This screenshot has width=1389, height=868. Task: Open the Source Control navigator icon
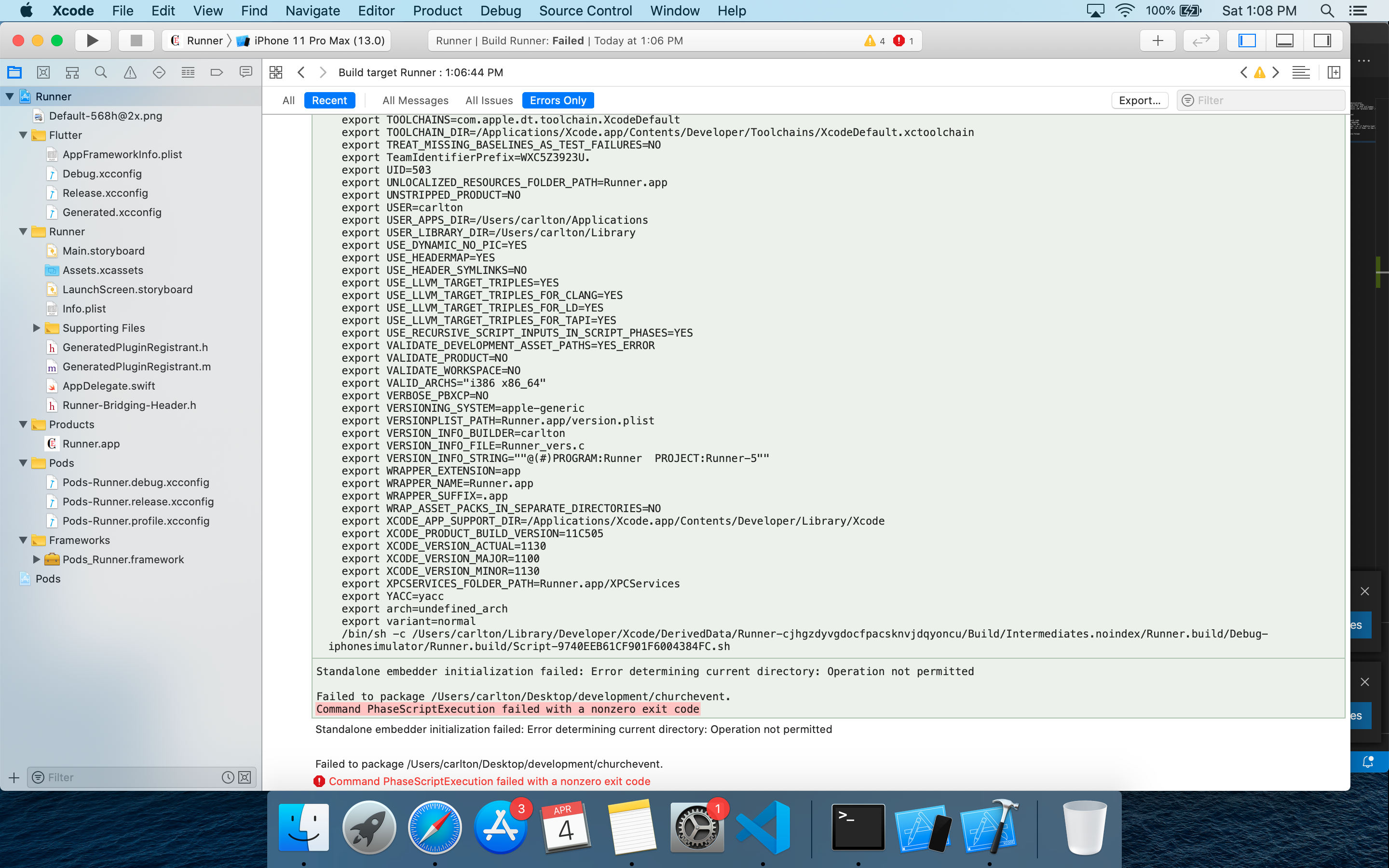(43, 72)
